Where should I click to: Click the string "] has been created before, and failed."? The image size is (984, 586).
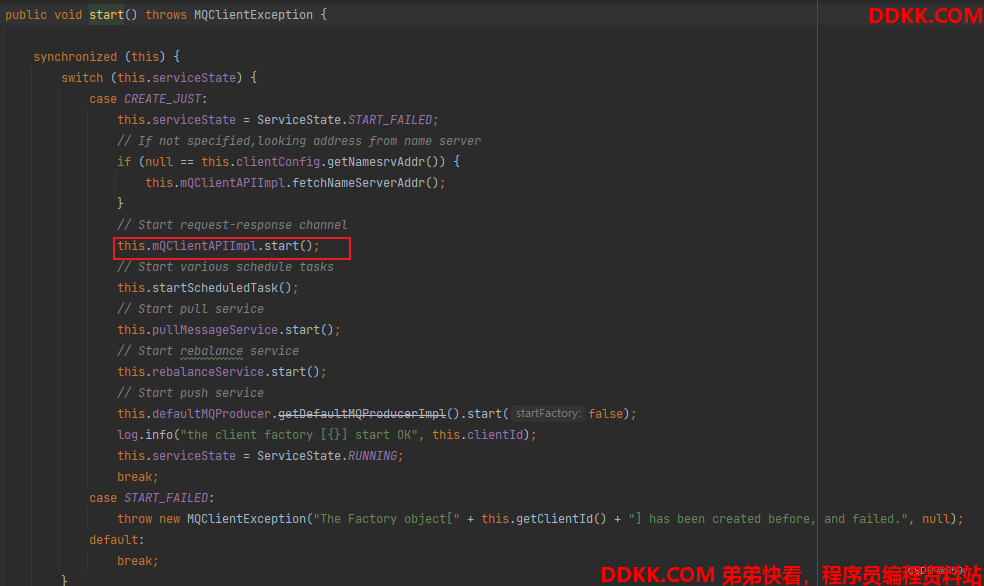(x=768, y=519)
